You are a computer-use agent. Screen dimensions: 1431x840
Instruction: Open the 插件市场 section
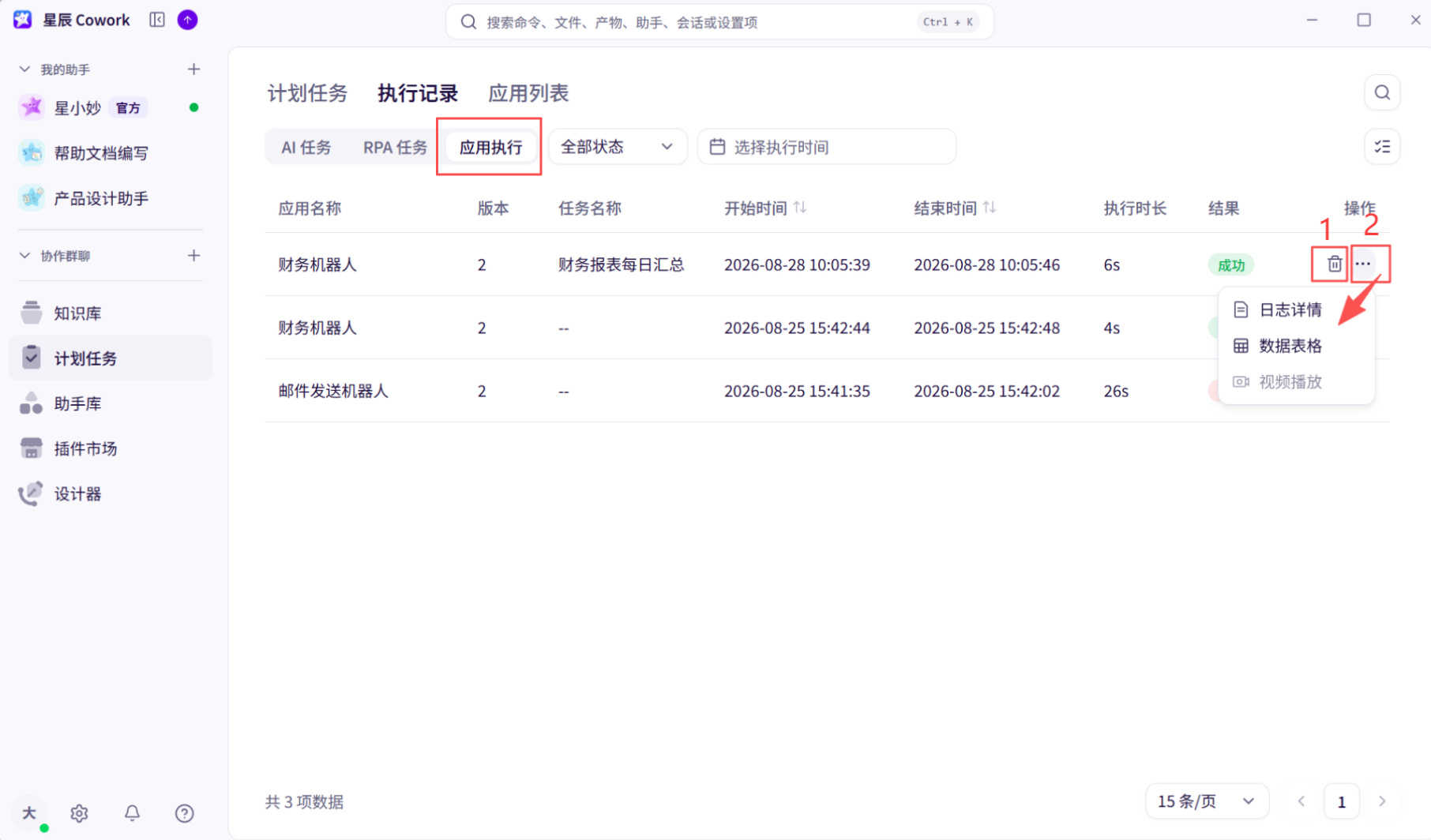point(111,448)
